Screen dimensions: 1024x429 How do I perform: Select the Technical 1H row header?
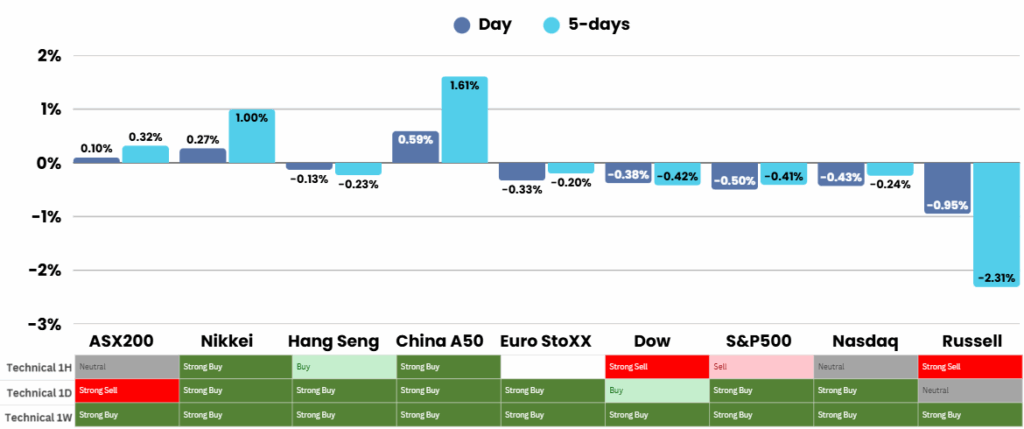pyautogui.click(x=37, y=367)
